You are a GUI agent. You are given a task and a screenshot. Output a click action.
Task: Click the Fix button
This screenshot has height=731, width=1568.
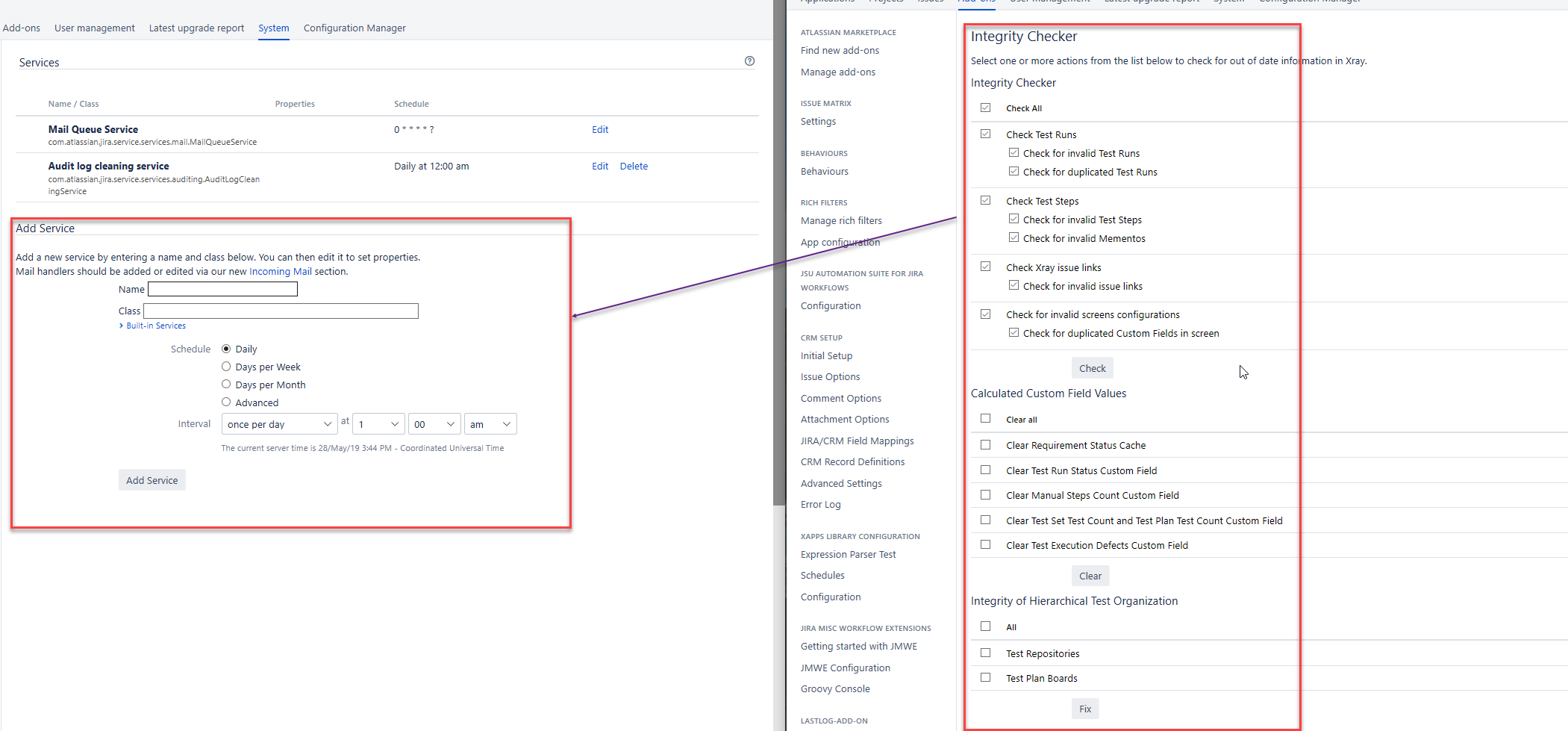point(1085,709)
